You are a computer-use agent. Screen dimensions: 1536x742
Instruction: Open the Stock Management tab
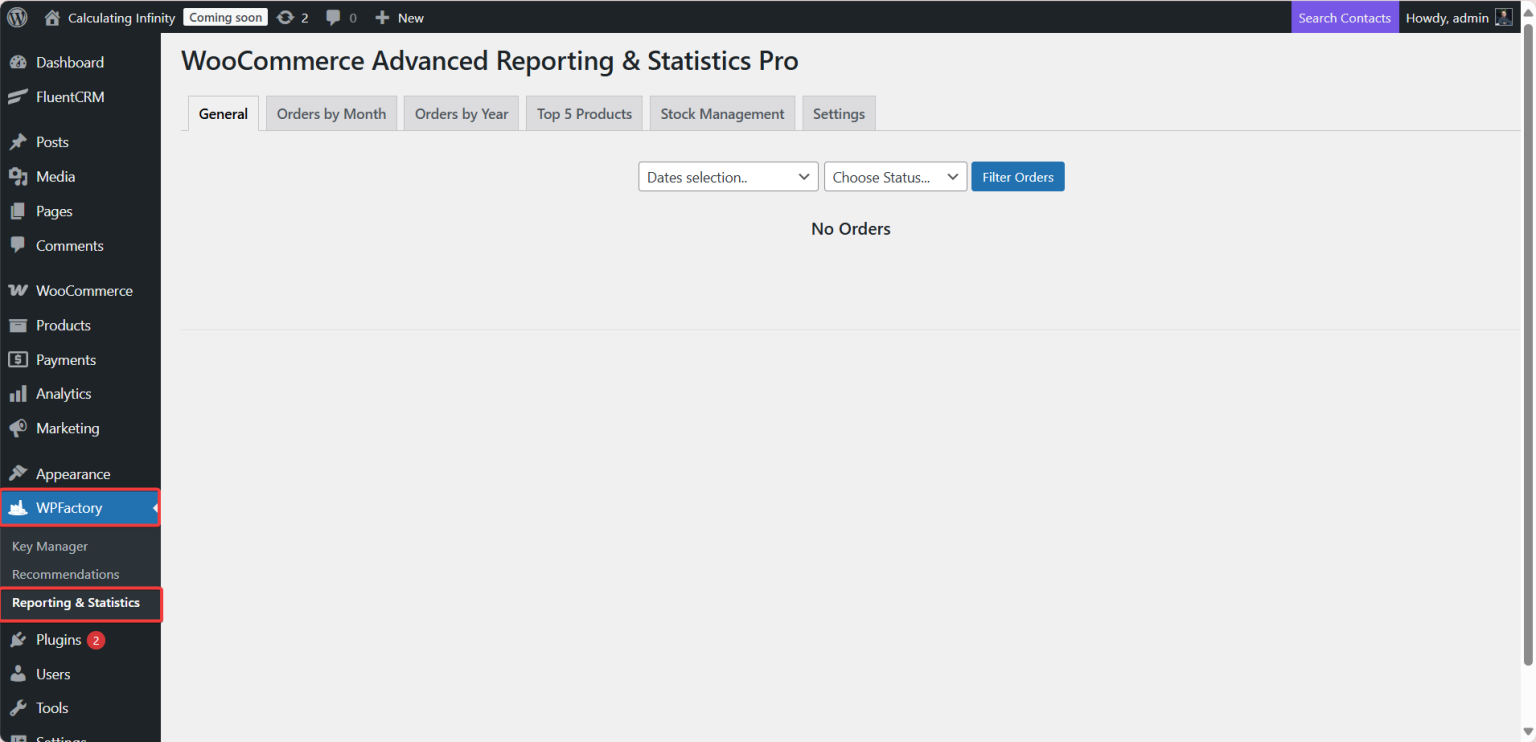tap(722, 113)
